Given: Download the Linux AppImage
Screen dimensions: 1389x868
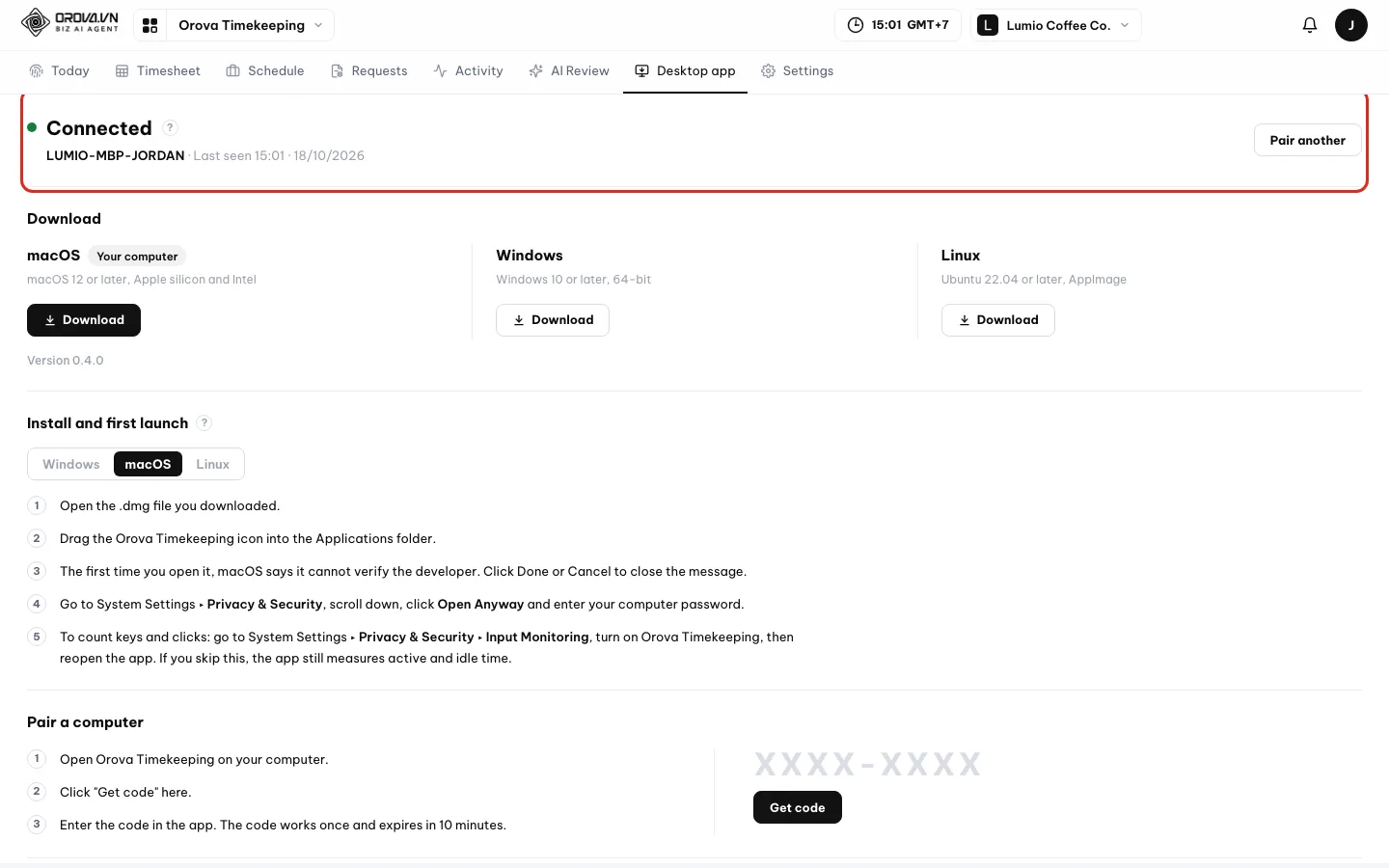Looking at the screenshot, I should pyautogui.click(x=997, y=320).
